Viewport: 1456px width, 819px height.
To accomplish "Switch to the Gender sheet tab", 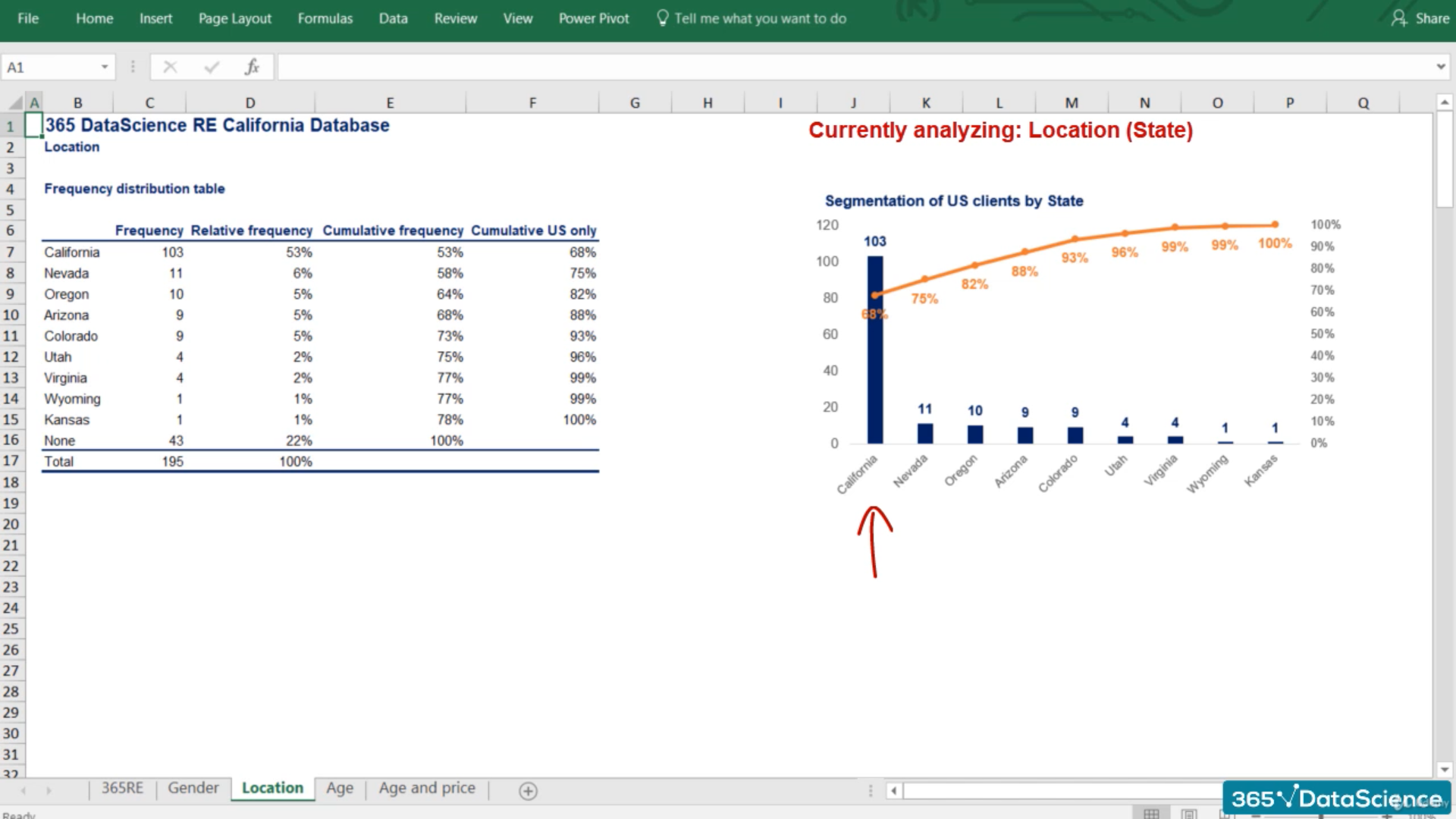I will click(x=193, y=788).
